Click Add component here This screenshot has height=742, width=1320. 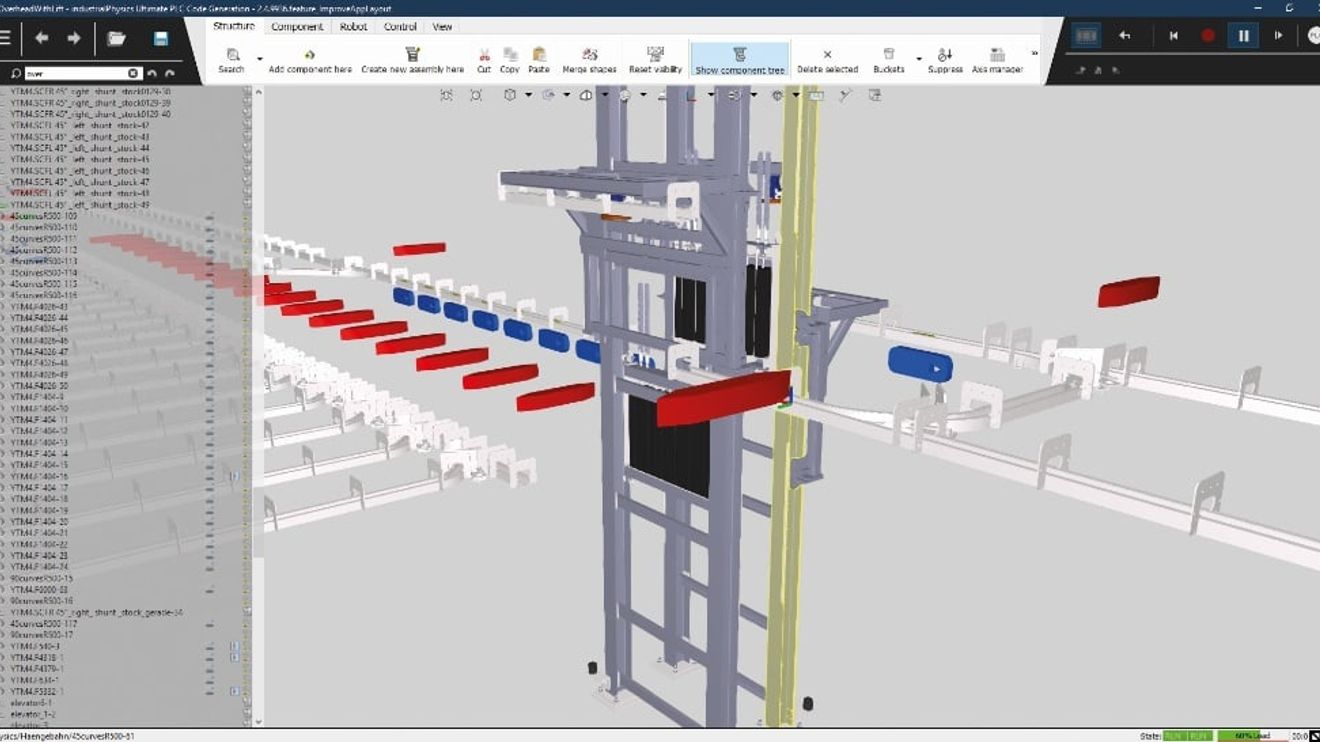[310, 60]
